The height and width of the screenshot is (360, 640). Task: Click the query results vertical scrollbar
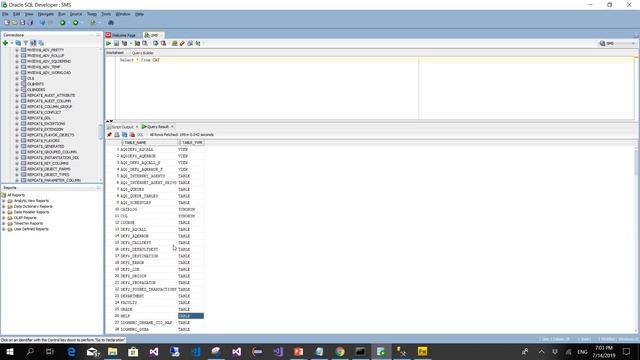coord(637,163)
